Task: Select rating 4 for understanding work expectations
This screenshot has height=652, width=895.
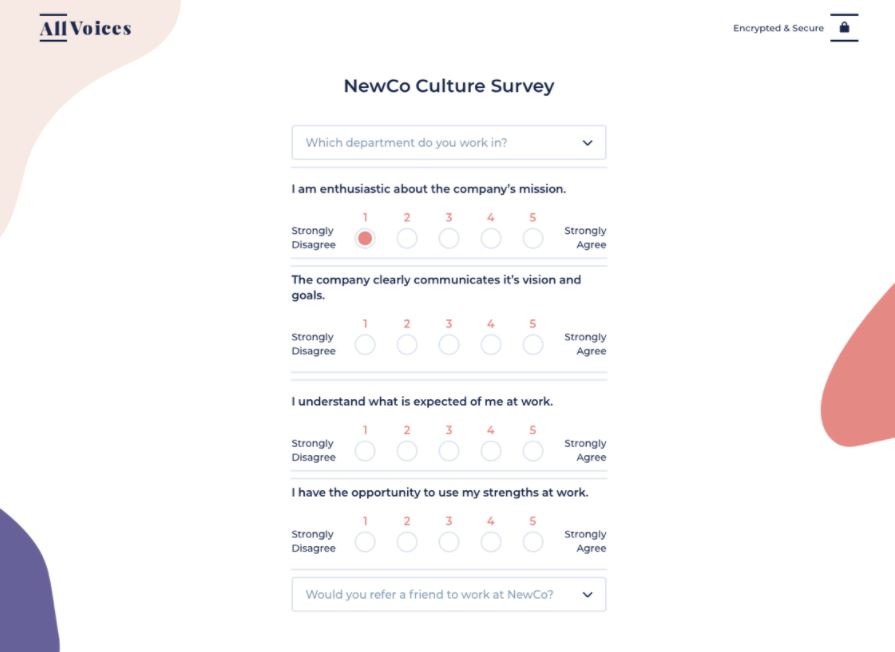Action: (x=491, y=451)
